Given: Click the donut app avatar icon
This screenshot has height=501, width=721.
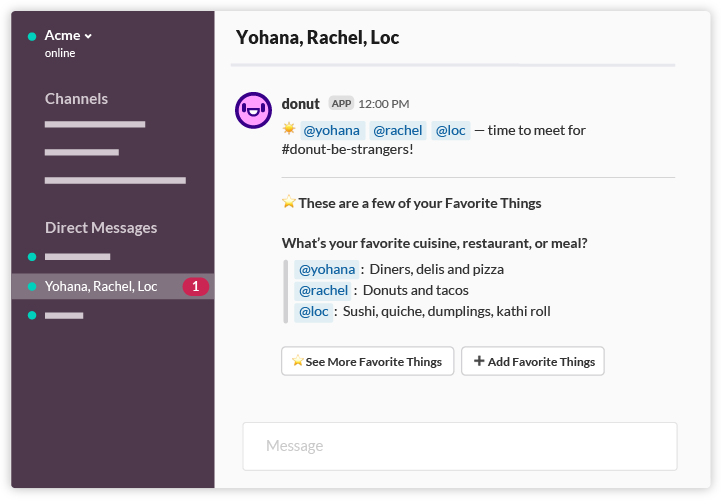Looking at the screenshot, I should 253,109.
